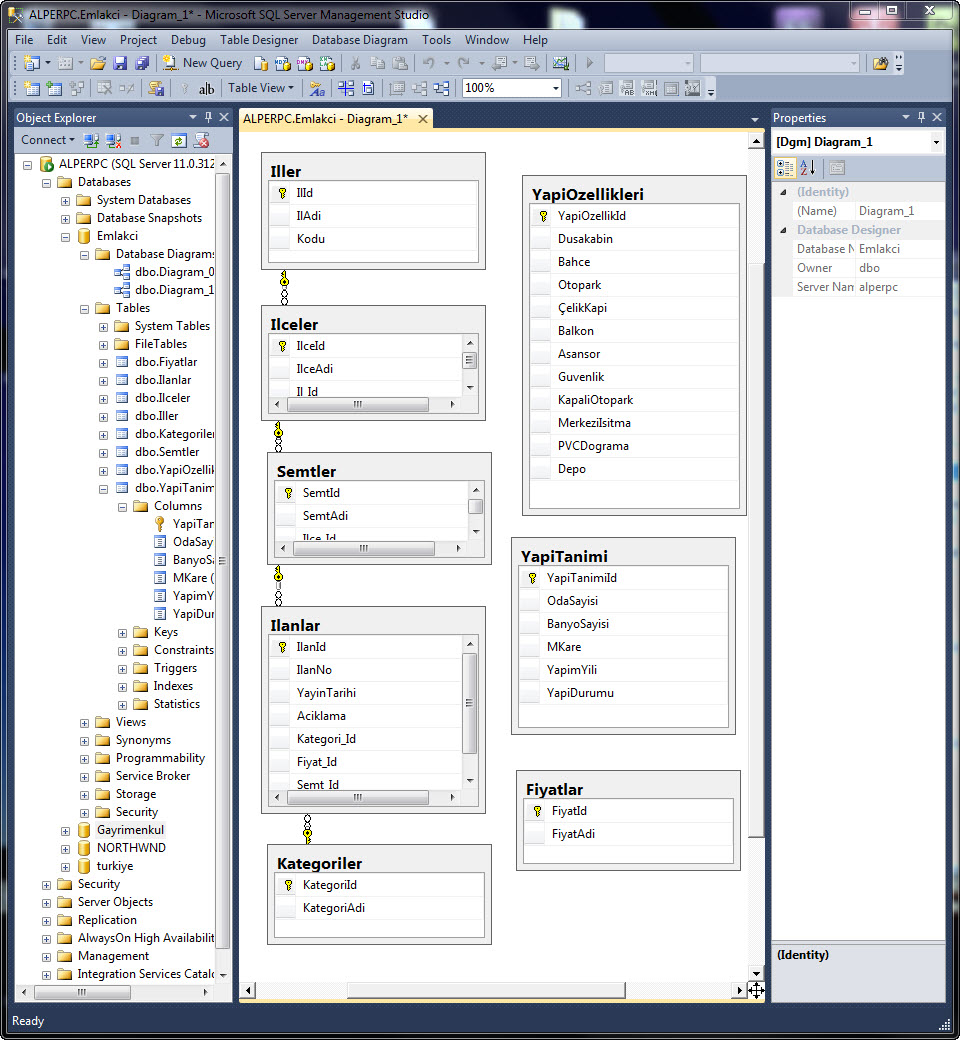
Task: Collapse the Emlakci database node
Action: pos(65,237)
